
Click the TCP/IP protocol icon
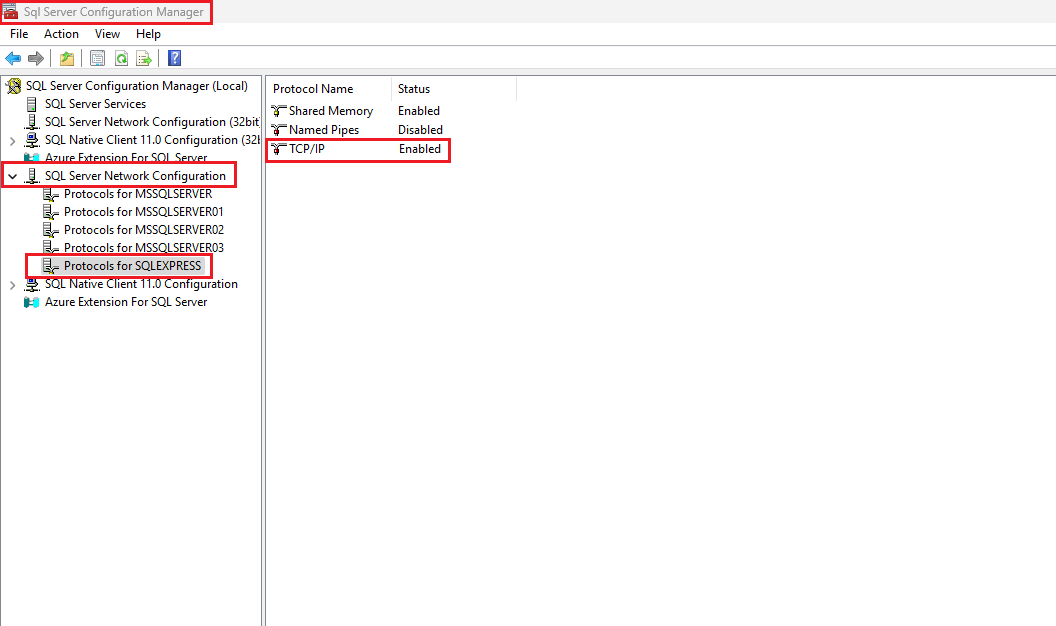pyautogui.click(x=279, y=149)
